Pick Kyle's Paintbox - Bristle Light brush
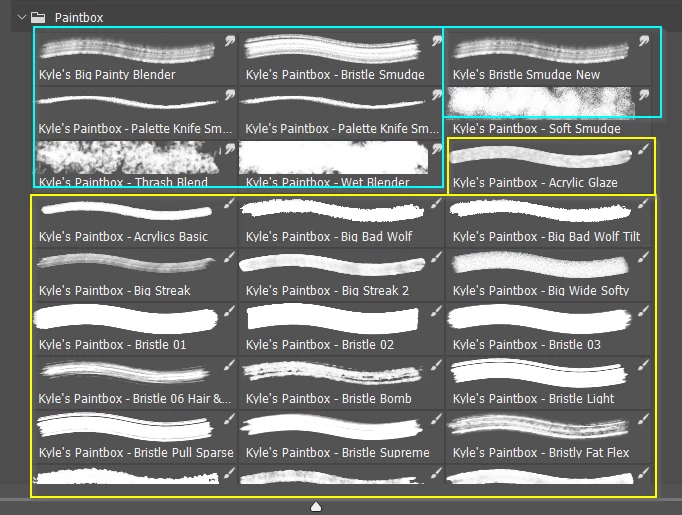Screen dimensions: 682x515 (548, 383)
